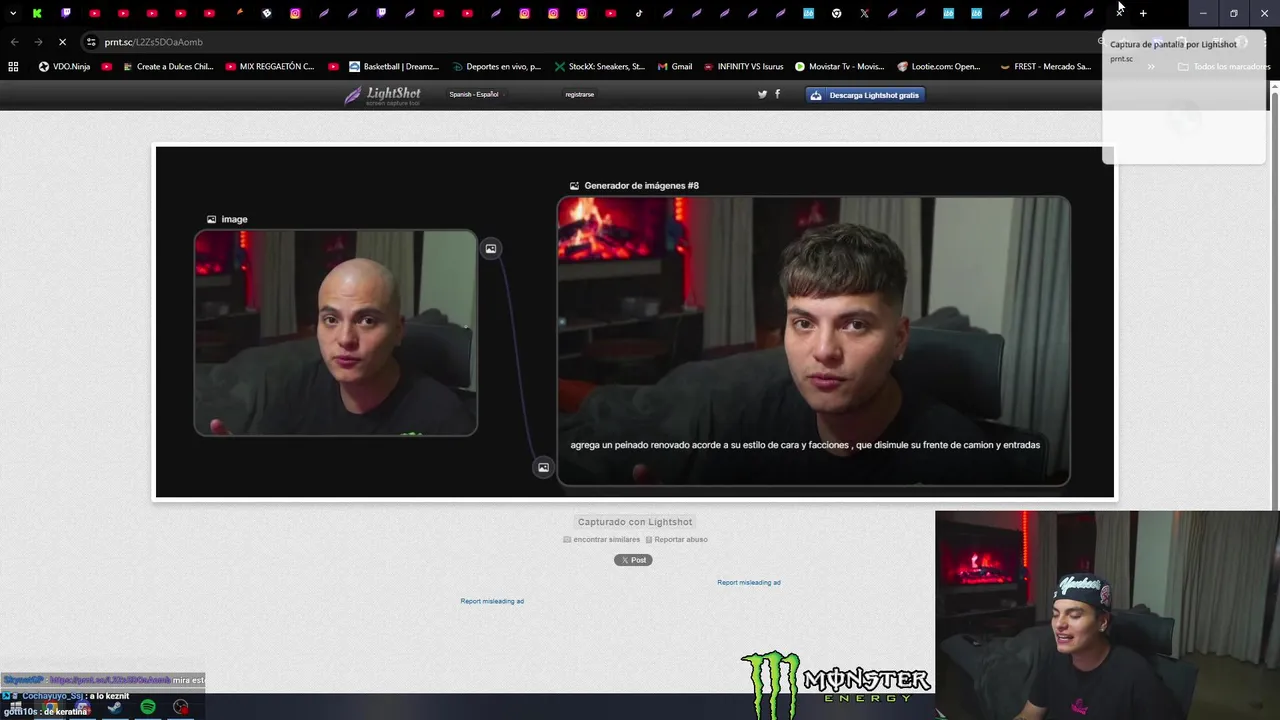Open the Basketball | Dreamz bookmark
1280x720 pixels.
point(394,67)
